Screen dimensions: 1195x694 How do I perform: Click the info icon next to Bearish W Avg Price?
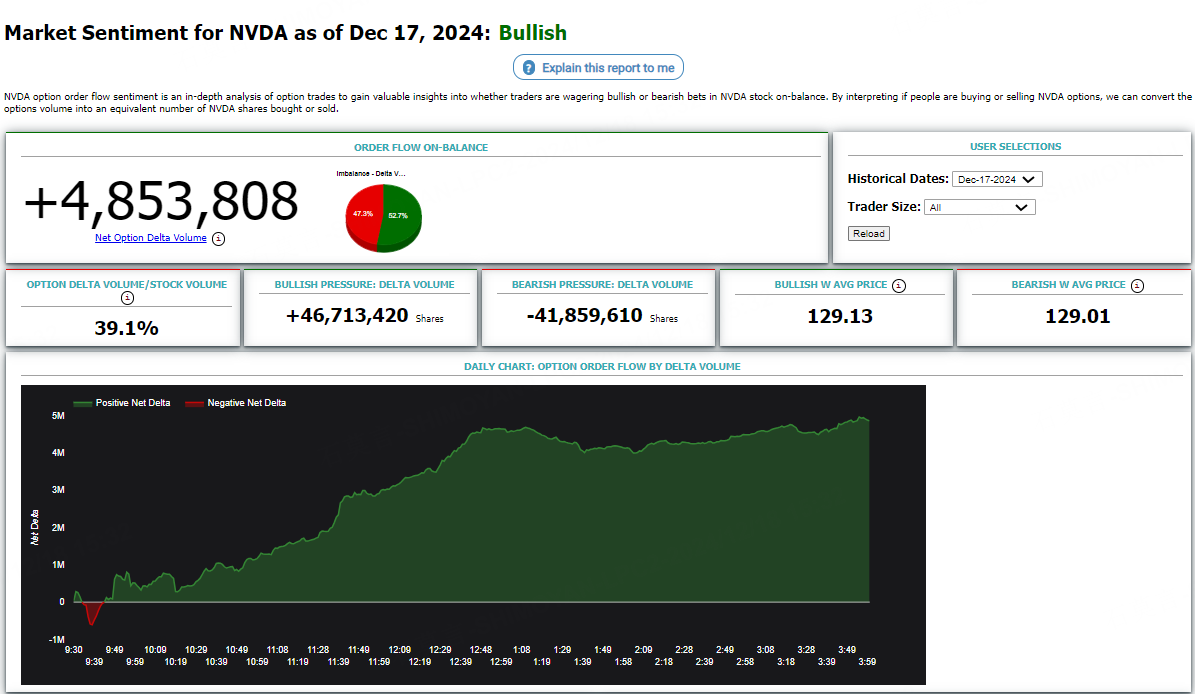point(1137,286)
